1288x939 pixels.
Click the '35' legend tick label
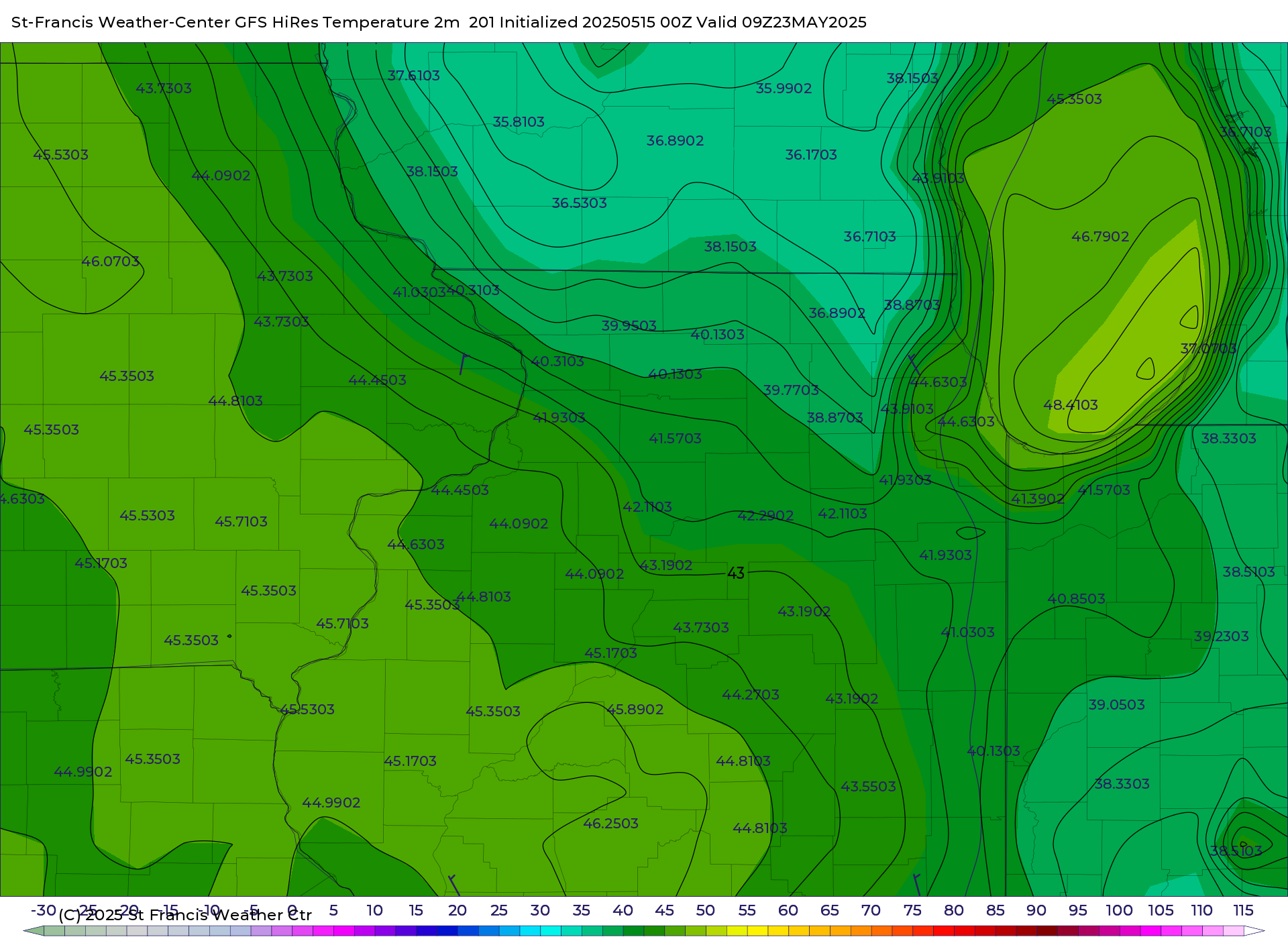click(x=581, y=911)
